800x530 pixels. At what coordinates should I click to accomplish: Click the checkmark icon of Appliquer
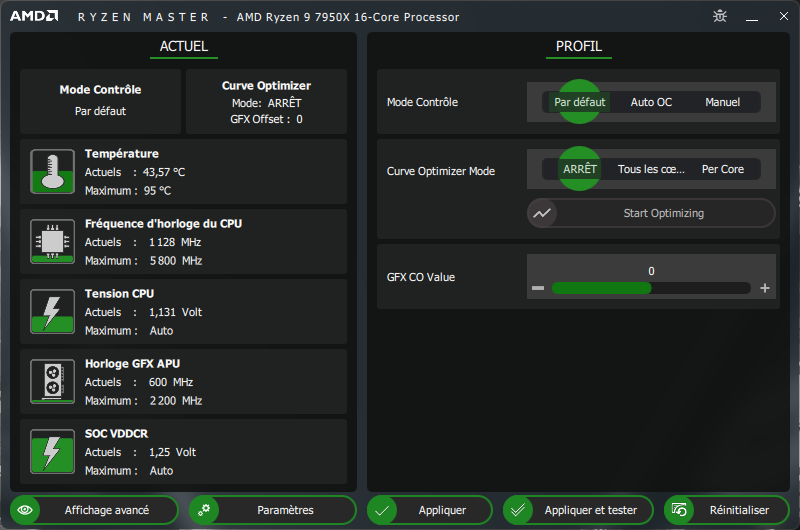tap(382, 510)
